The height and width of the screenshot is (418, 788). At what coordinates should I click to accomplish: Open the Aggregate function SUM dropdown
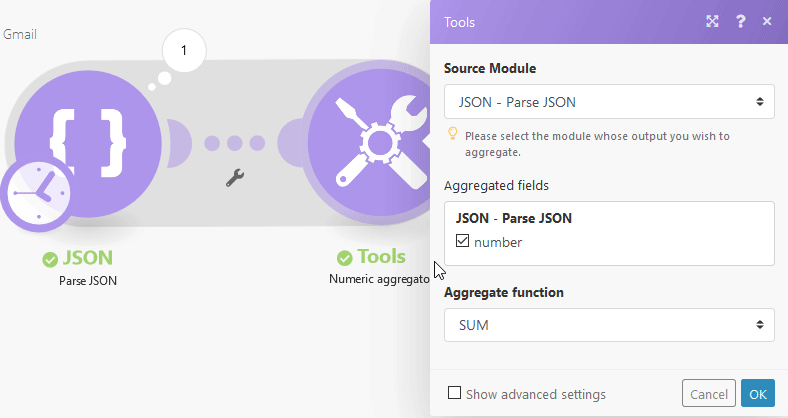pos(609,325)
